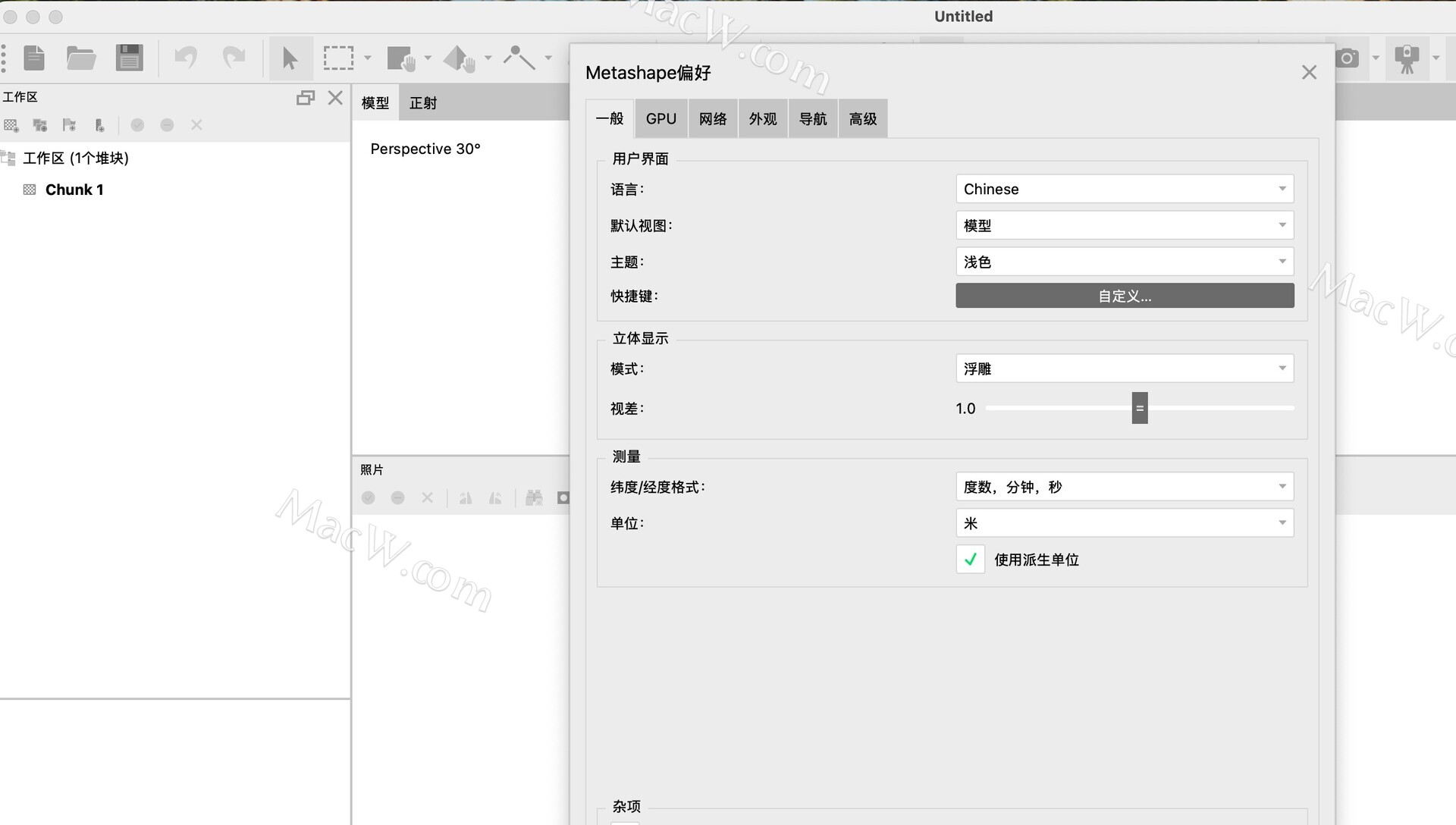Click the Undo arrow in toolbar
The image size is (1456, 825).
pyautogui.click(x=186, y=58)
